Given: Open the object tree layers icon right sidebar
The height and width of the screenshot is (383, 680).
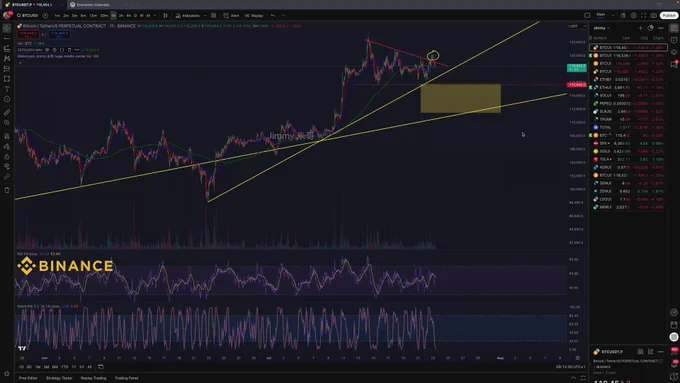Looking at the screenshot, I should (x=674, y=52).
